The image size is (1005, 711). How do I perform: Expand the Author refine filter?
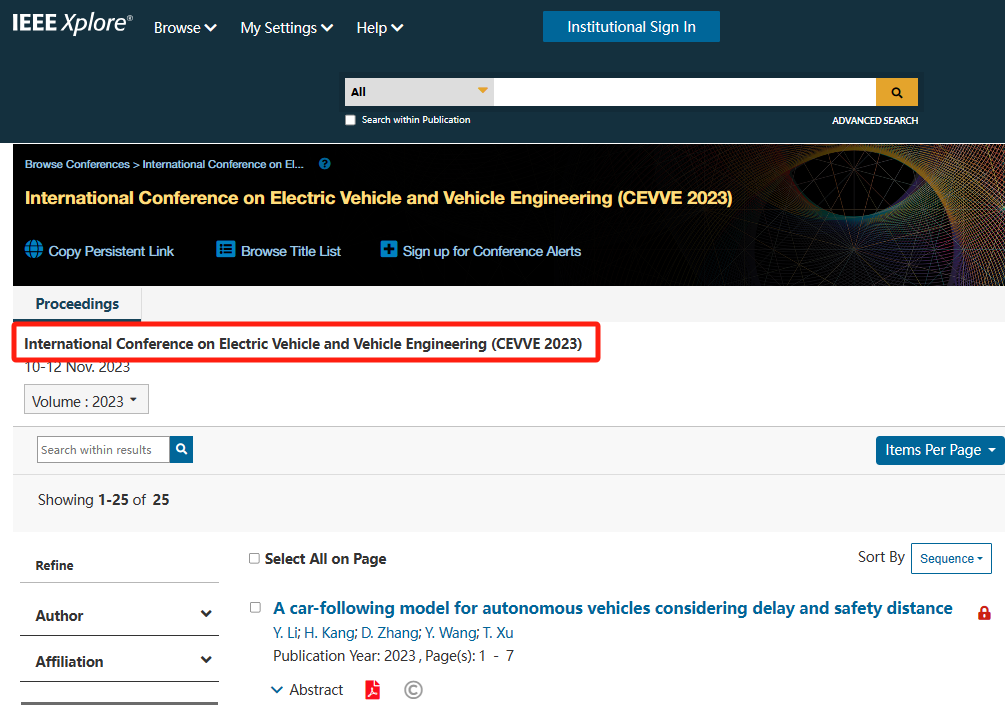(119, 615)
